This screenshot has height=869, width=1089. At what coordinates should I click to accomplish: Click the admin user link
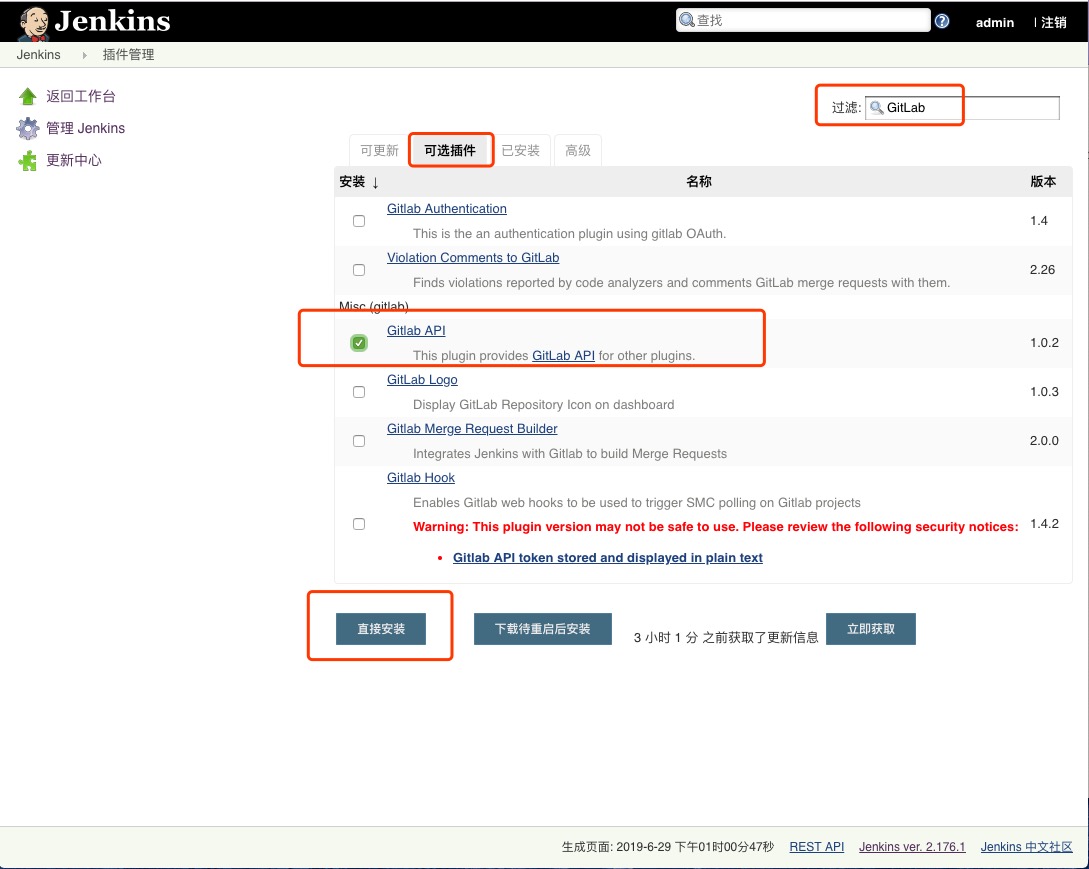coord(995,22)
